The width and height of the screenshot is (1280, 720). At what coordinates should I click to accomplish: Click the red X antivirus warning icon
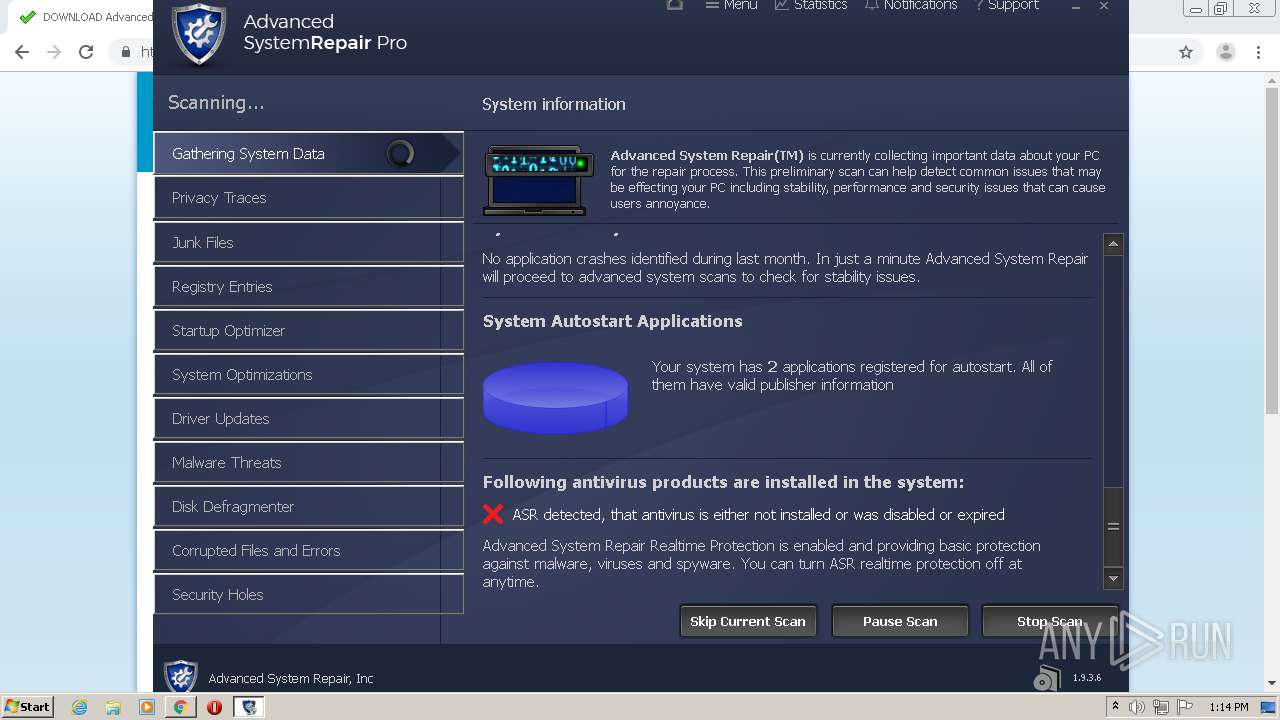pyautogui.click(x=493, y=514)
